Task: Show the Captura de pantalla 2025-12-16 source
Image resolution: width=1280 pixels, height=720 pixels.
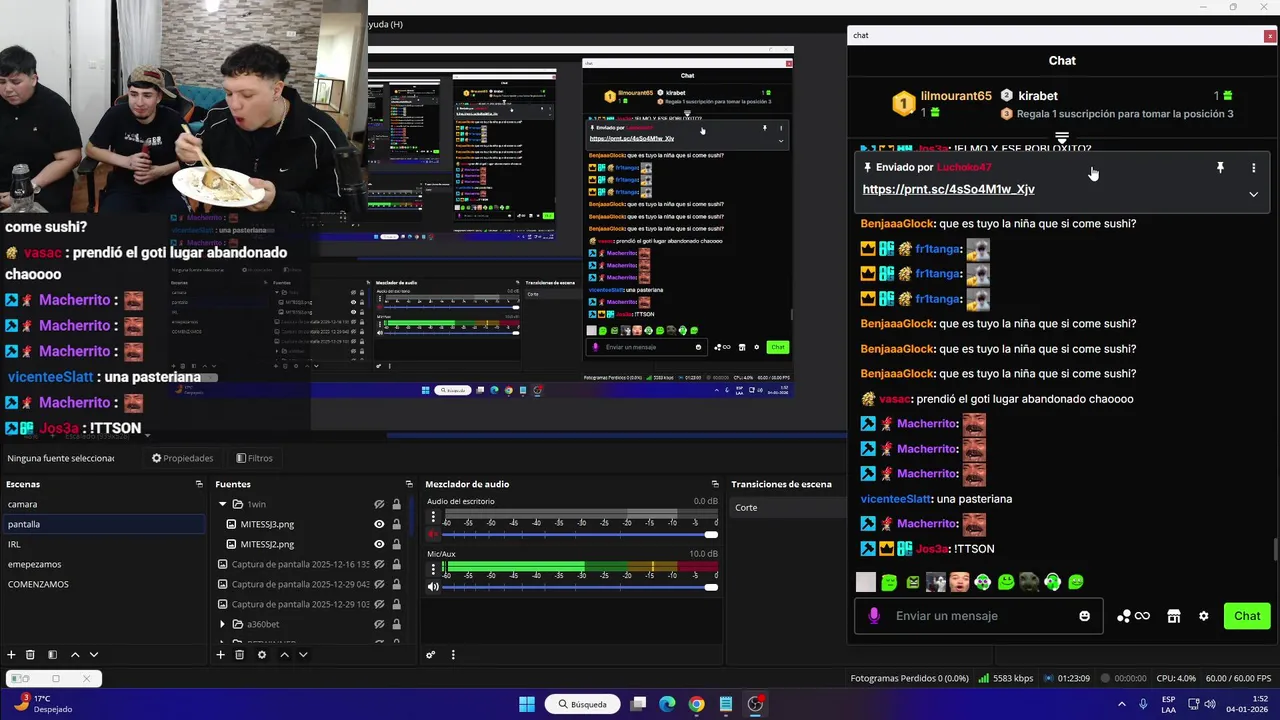Action: click(x=379, y=564)
